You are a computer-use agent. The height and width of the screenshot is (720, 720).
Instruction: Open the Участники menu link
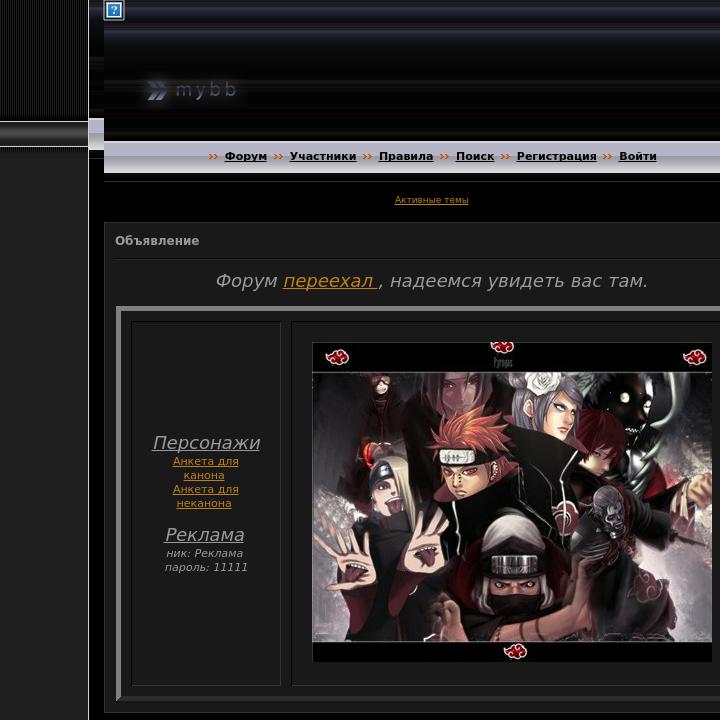pos(323,156)
